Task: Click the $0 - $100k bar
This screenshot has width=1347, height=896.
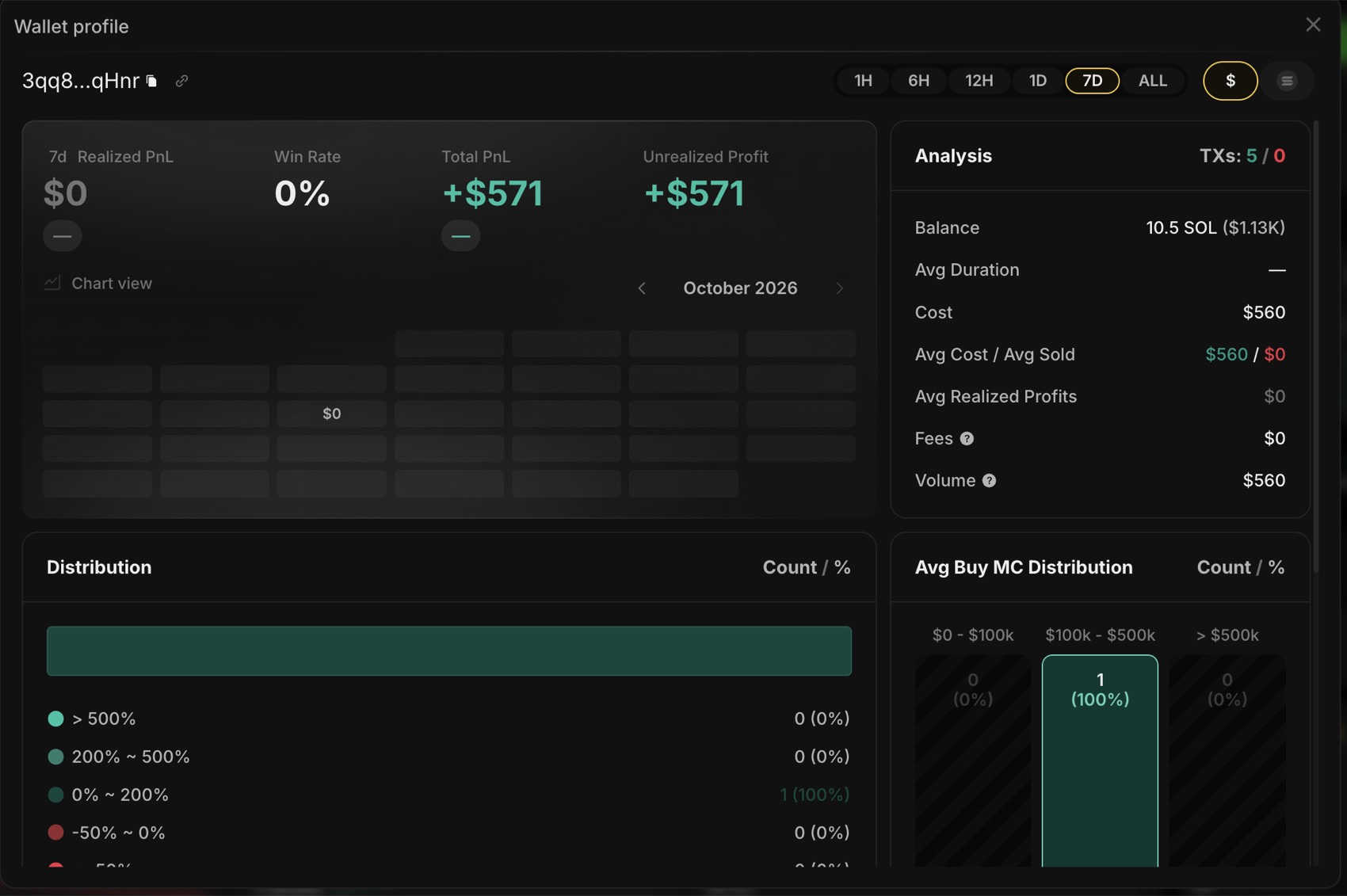Action: 972,761
